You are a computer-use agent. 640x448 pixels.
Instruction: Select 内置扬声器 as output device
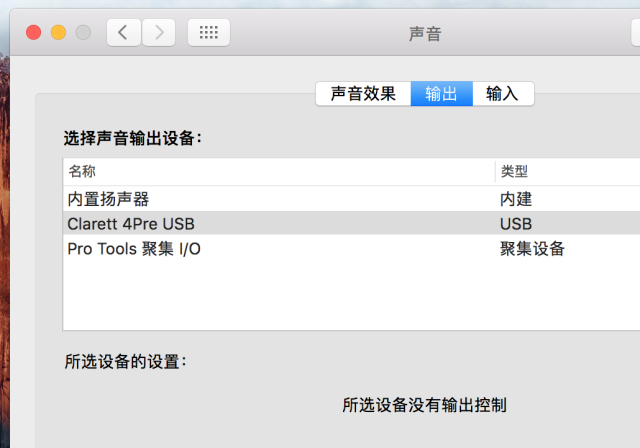pyautogui.click(x=109, y=198)
